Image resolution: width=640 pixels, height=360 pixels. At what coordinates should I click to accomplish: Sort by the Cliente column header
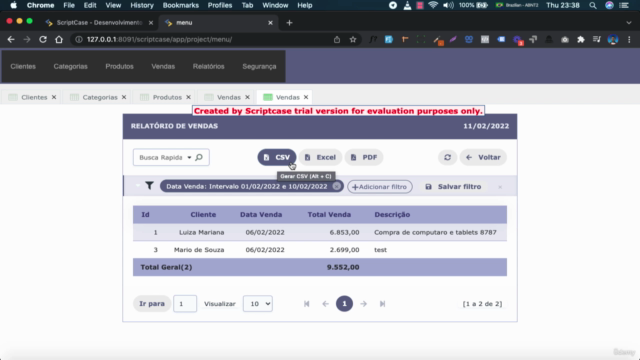pyautogui.click(x=203, y=214)
